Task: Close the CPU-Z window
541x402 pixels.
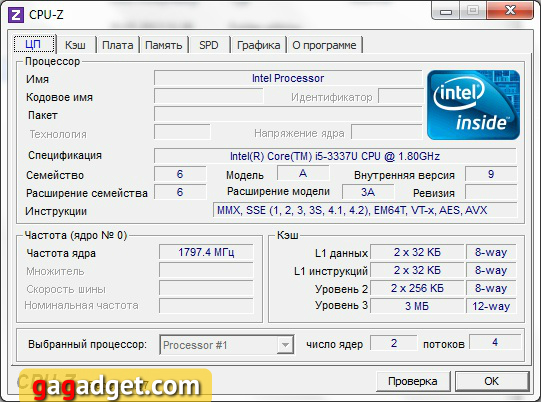Action: coord(510,10)
